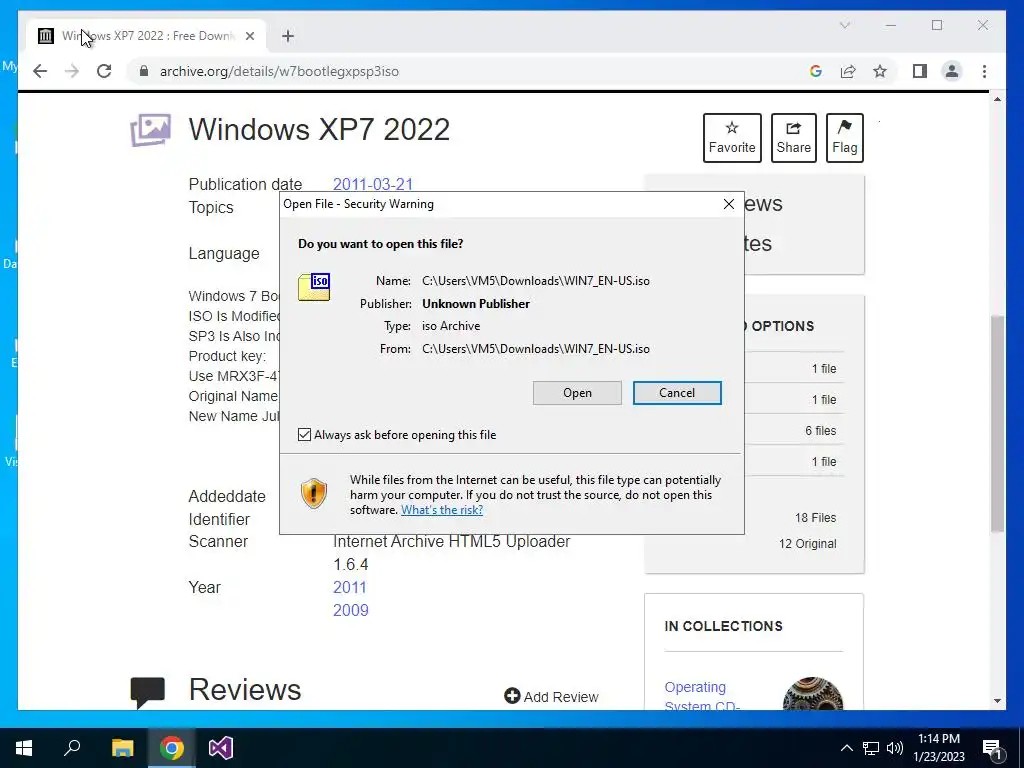Open the 6 files download option

tap(820, 430)
